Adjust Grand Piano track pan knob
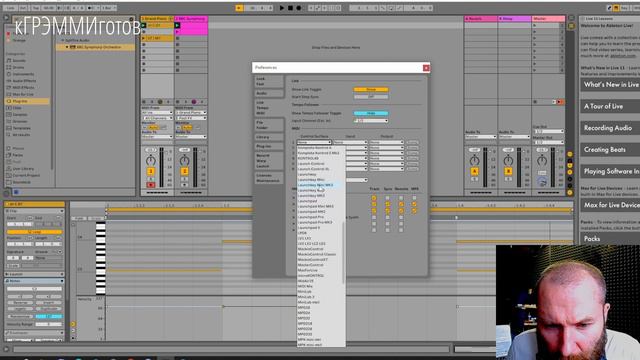 (151, 160)
